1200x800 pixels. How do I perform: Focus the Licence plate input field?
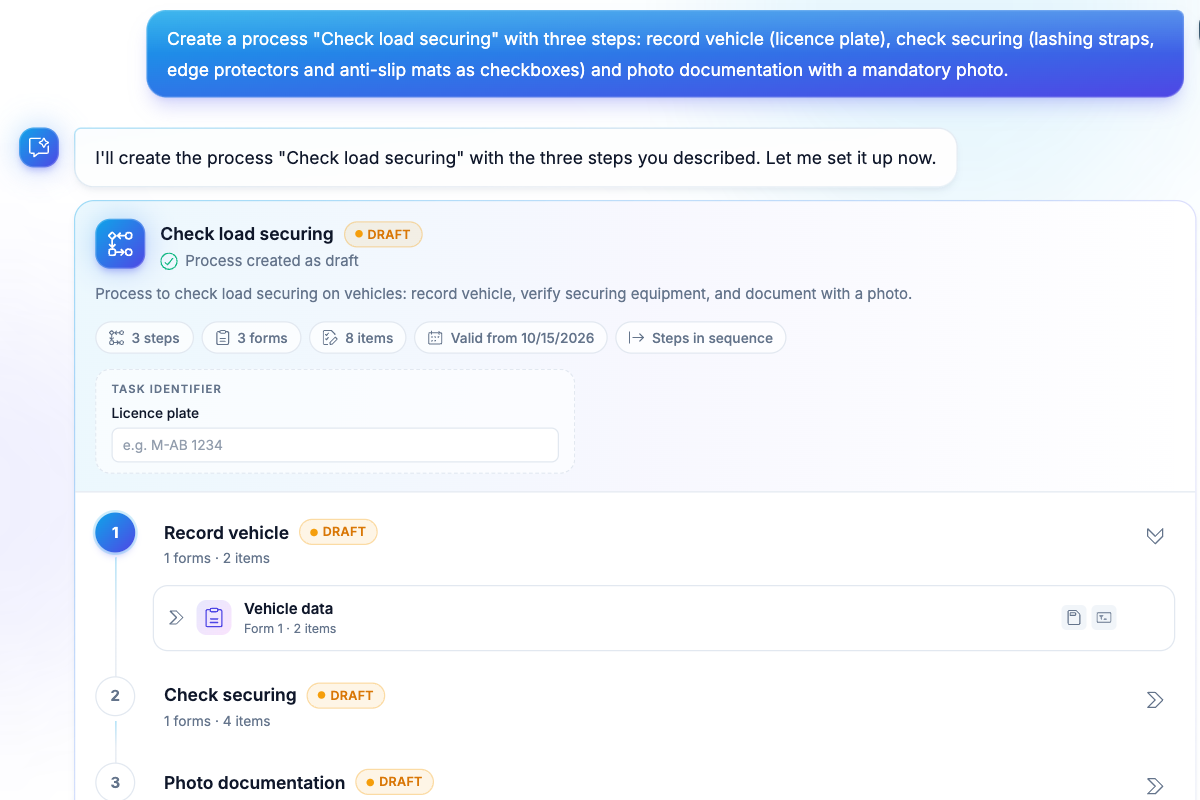335,445
